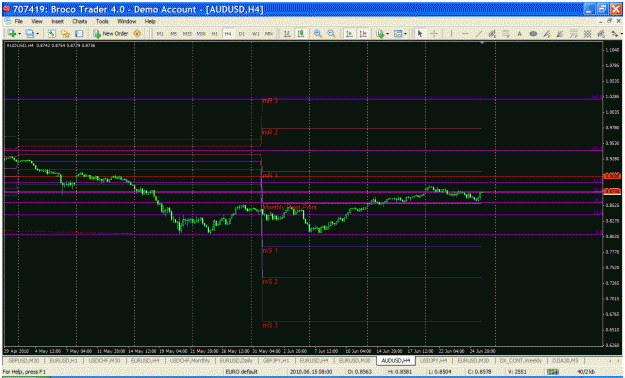Switch chart to H1 timeframe
625x378 pixels.
coord(214,34)
